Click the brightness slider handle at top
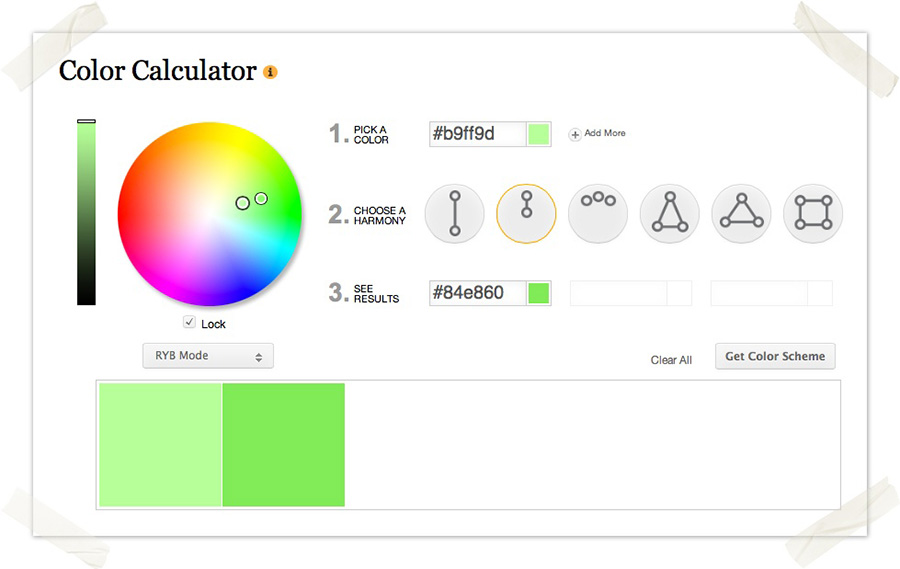The height and width of the screenshot is (569, 900). click(86, 121)
